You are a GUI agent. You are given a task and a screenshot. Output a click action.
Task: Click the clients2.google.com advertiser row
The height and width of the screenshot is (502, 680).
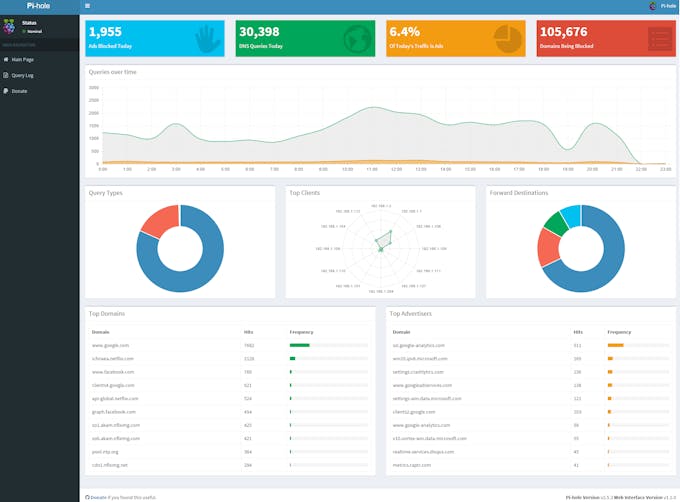click(530, 412)
